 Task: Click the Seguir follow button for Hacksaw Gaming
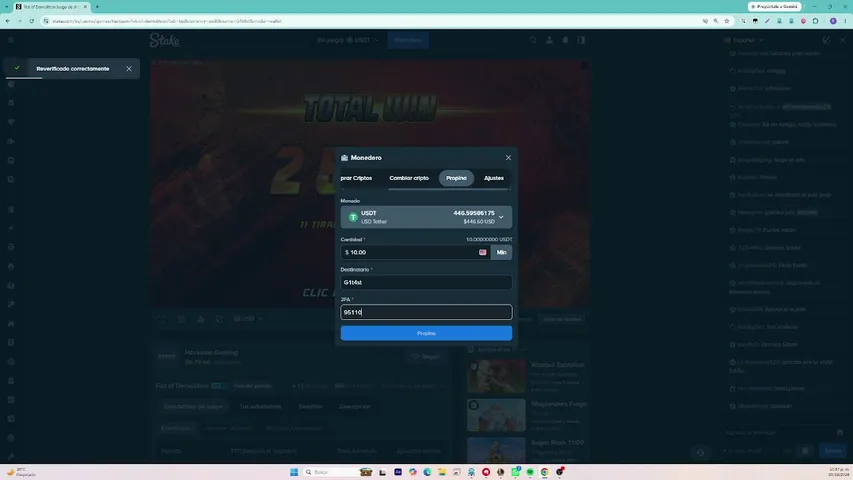(x=425, y=356)
